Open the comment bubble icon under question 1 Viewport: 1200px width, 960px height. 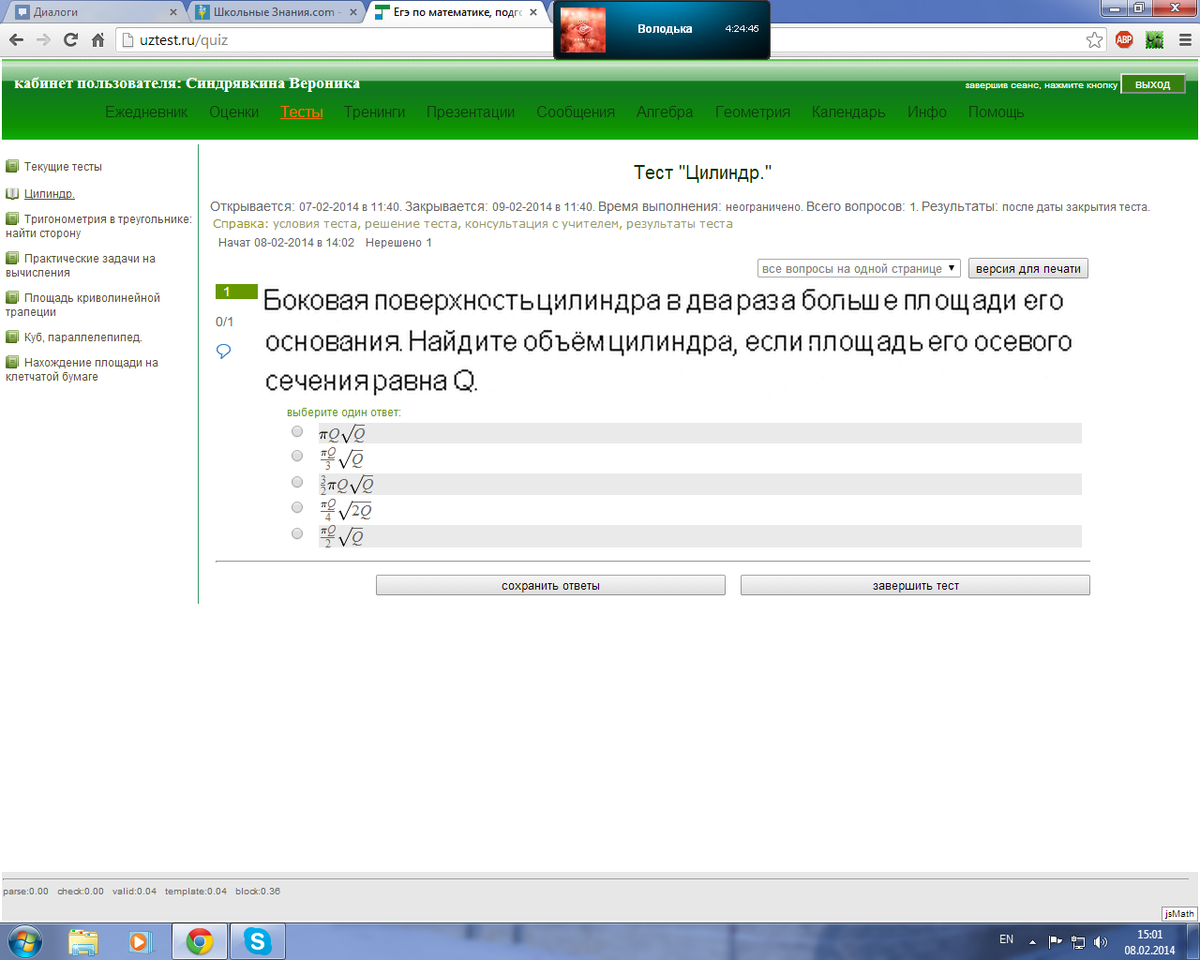click(x=224, y=350)
